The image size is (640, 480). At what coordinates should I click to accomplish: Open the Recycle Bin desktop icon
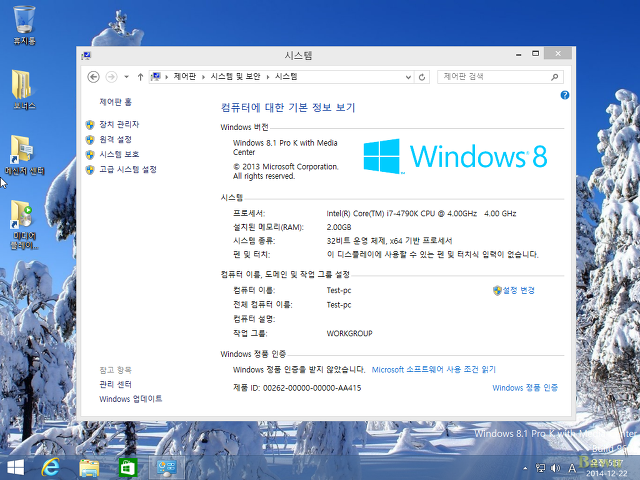point(24,24)
